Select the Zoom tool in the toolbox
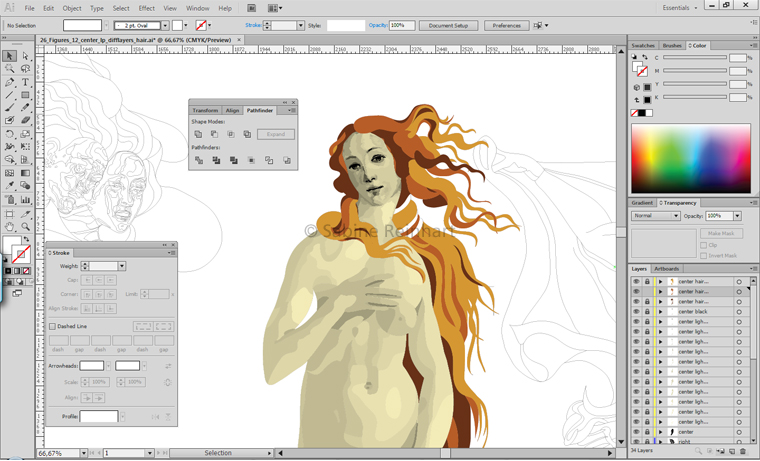Screen dimensions: 760x461 pyautogui.click(x=25, y=227)
